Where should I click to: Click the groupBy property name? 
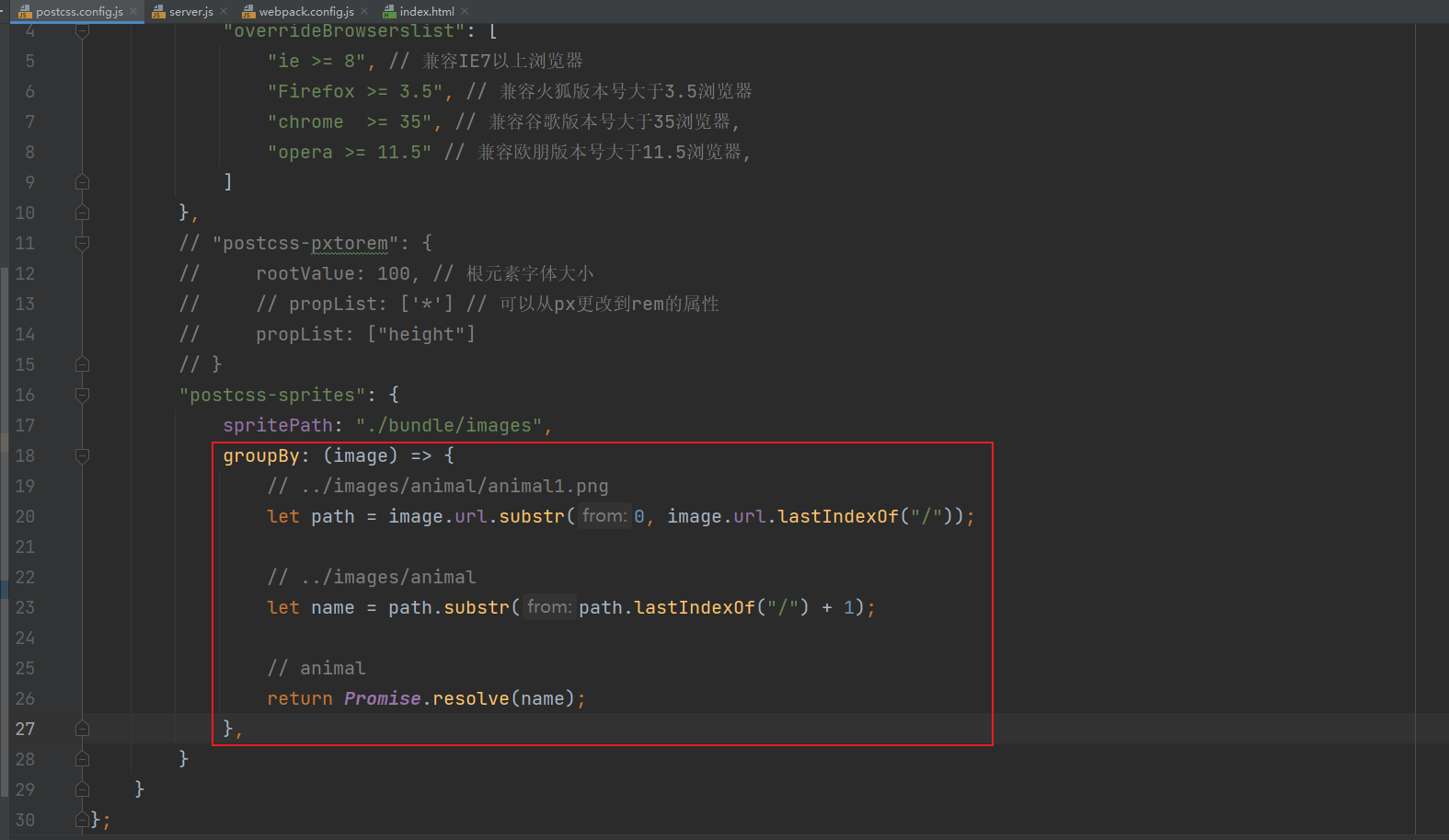[x=261, y=455]
